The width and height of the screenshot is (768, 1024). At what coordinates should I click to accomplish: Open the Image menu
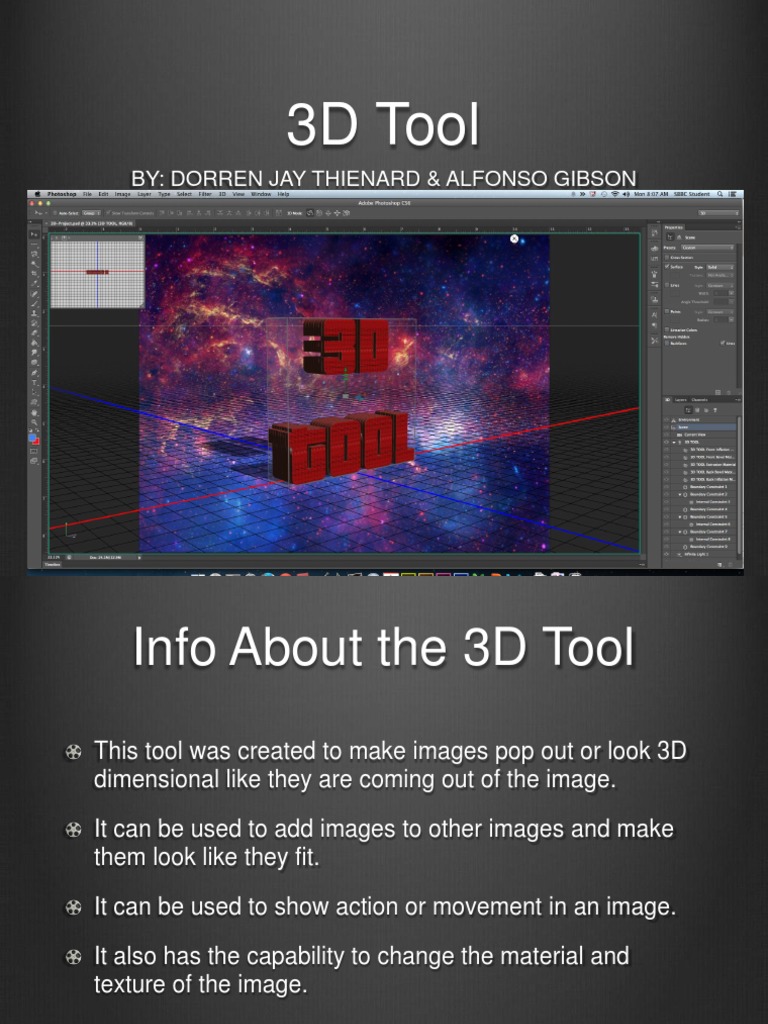pos(122,194)
